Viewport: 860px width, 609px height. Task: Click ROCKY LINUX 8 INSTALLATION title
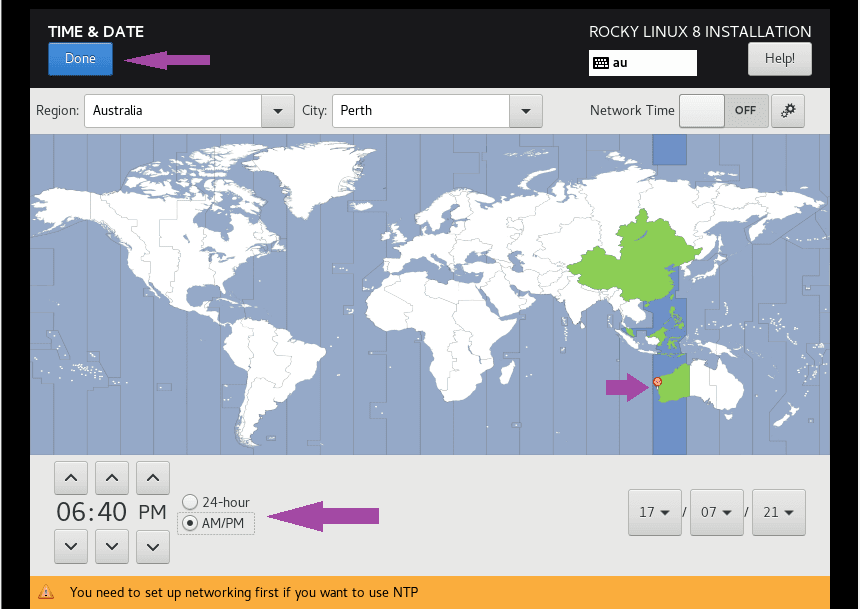click(700, 32)
